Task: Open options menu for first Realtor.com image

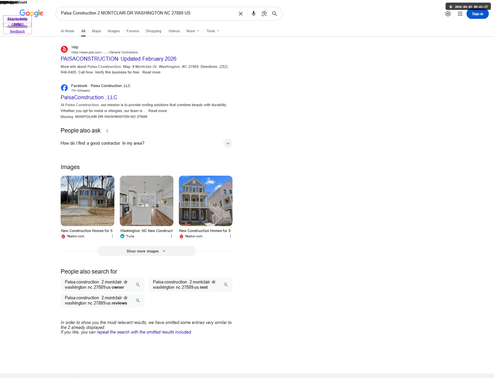Action: point(112,236)
